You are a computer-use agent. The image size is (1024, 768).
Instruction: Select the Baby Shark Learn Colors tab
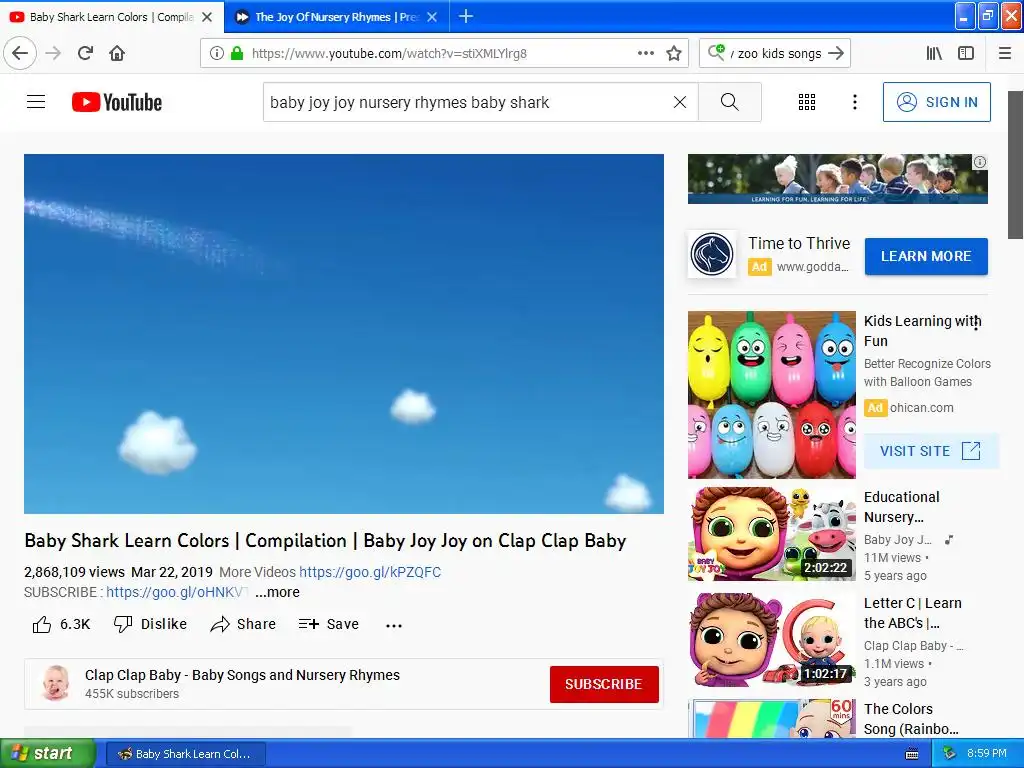point(111,16)
